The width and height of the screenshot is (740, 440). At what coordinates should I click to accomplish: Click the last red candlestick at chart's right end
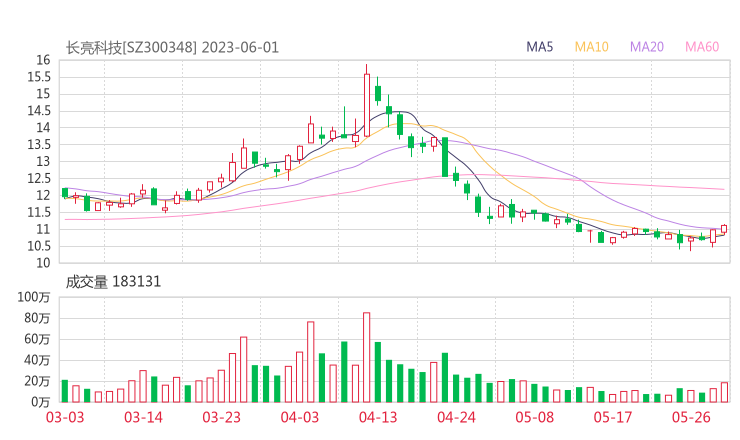(x=724, y=229)
